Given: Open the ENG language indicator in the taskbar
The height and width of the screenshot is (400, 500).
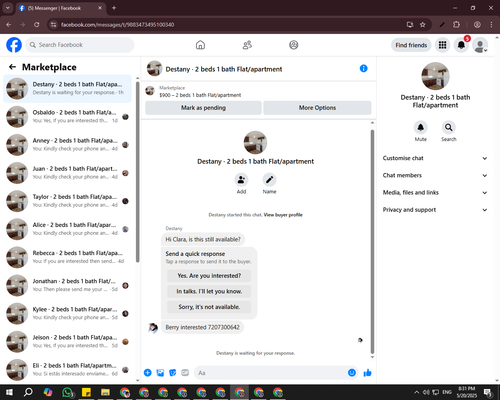Looking at the screenshot, I should pyautogui.click(x=447, y=392).
